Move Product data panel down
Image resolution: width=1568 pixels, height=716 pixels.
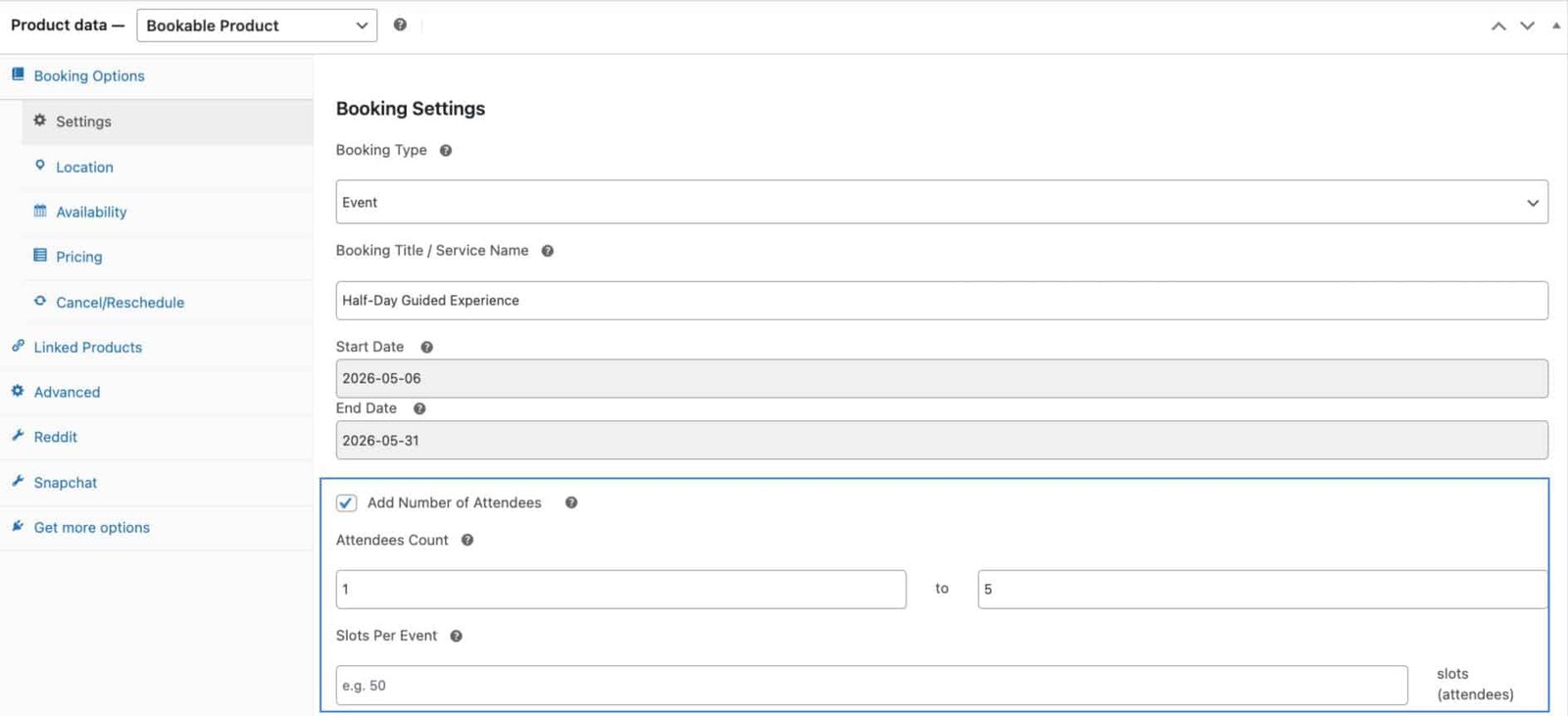pyautogui.click(x=1527, y=25)
